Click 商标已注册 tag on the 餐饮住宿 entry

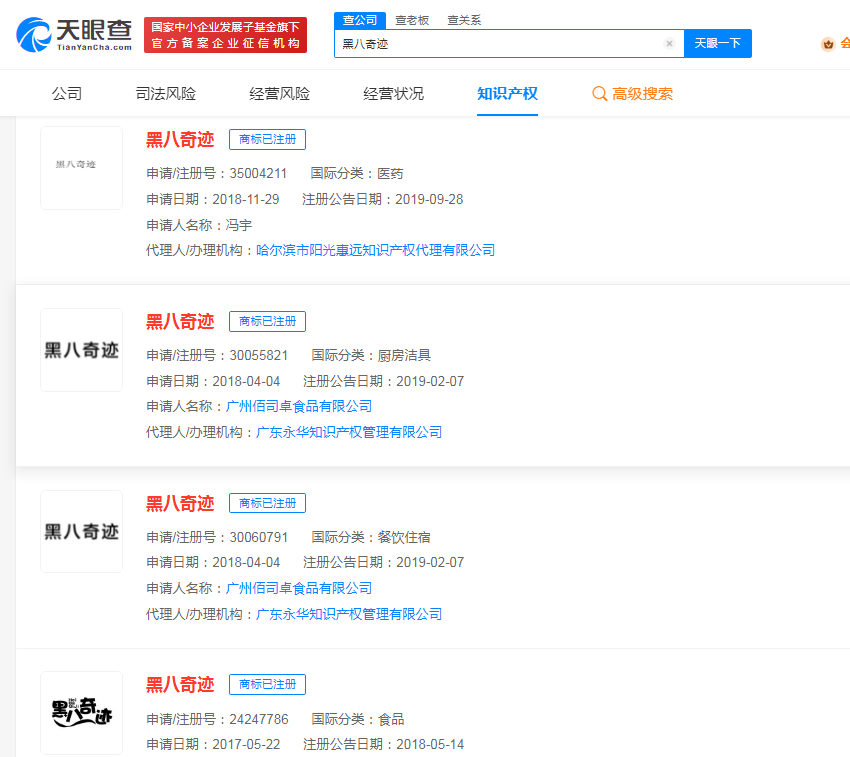(x=267, y=503)
